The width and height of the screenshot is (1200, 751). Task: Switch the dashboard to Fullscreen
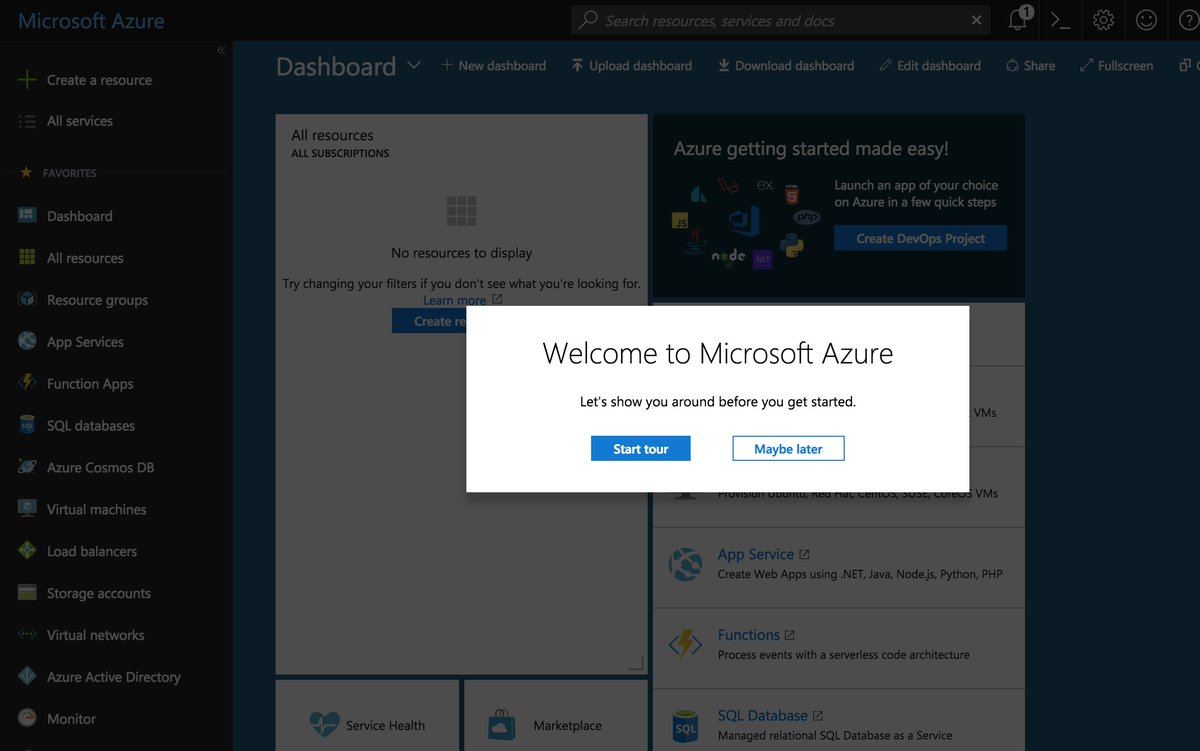point(1117,66)
